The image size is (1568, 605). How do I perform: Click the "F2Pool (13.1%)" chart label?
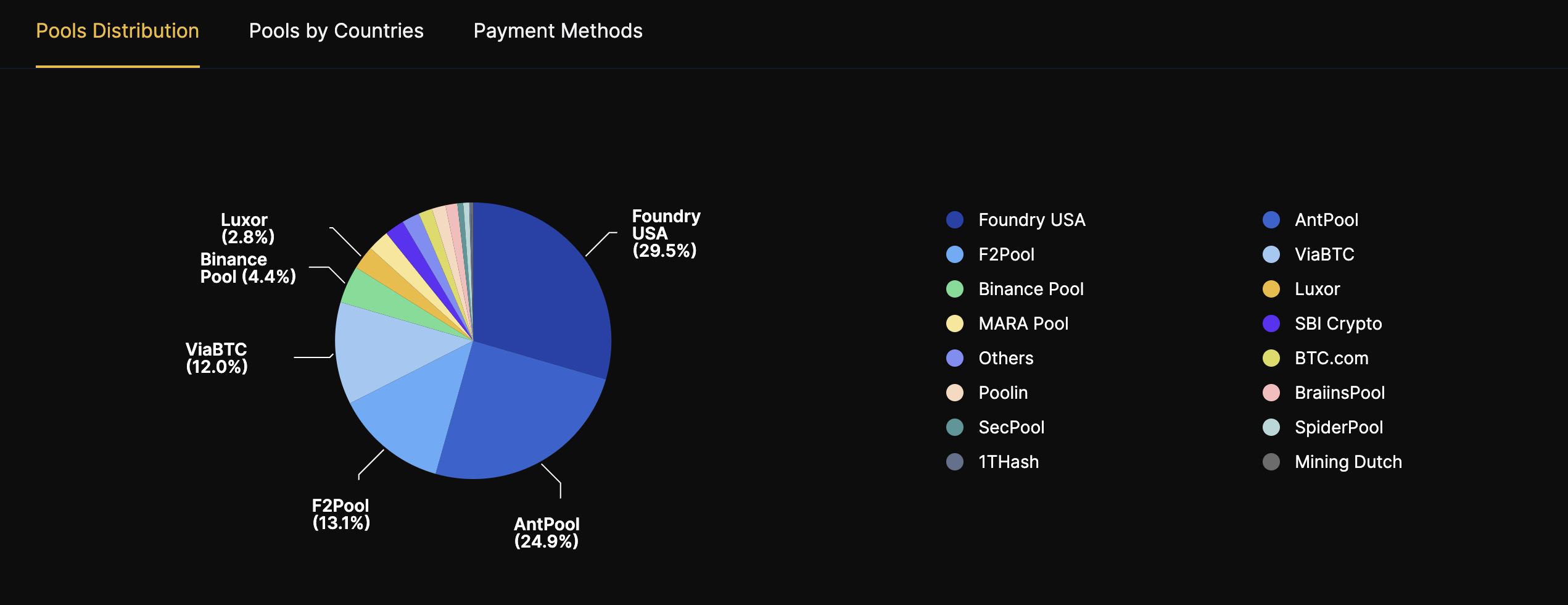click(x=340, y=514)
